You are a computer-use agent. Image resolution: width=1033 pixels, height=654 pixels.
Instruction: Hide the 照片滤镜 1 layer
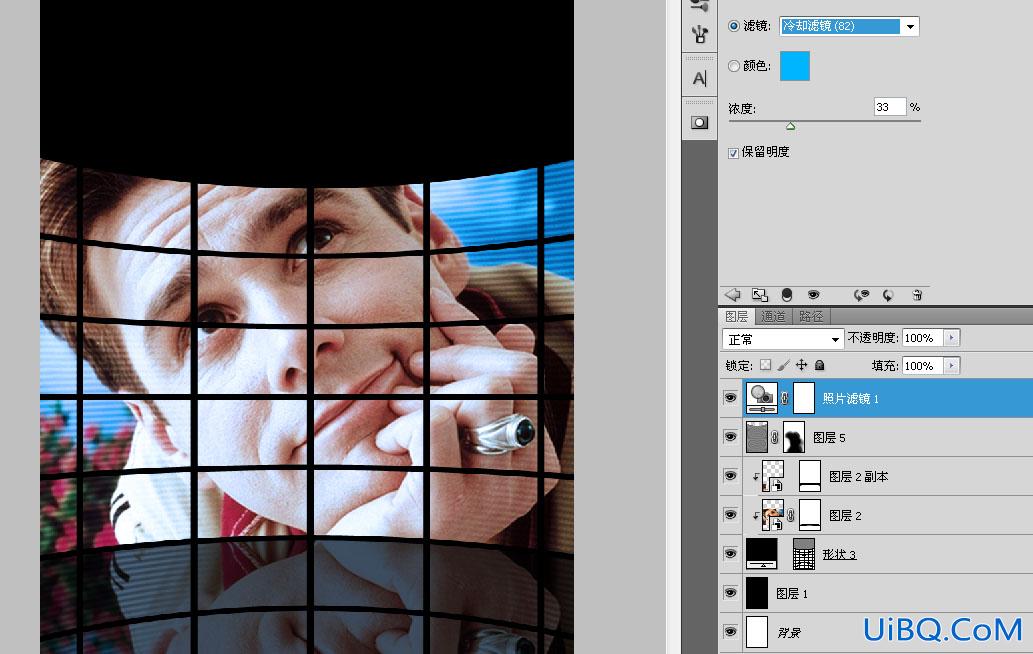[x=730, y=398]
